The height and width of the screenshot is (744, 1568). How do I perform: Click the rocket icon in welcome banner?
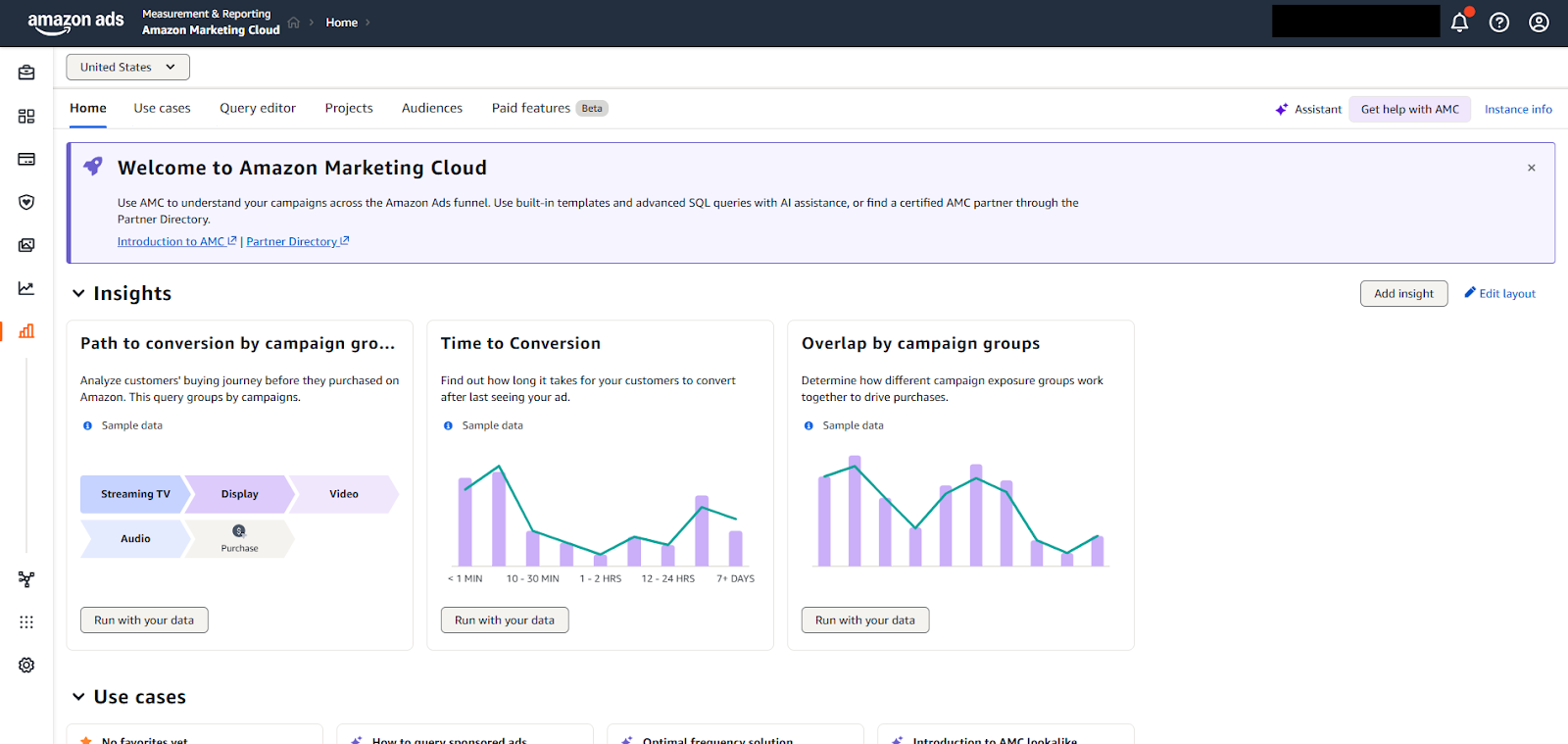coord(93,166)
